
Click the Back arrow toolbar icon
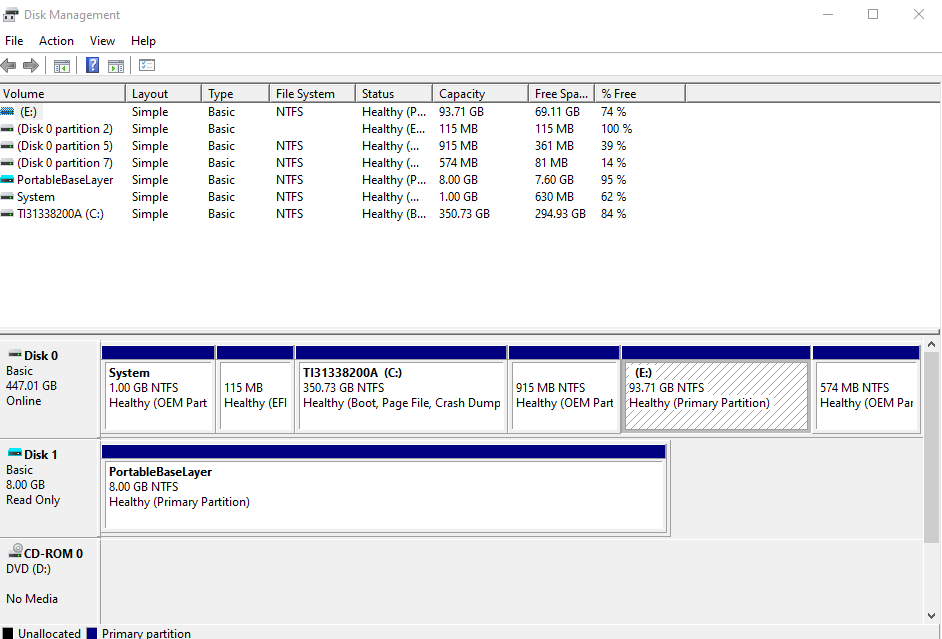tap(8, 65)
